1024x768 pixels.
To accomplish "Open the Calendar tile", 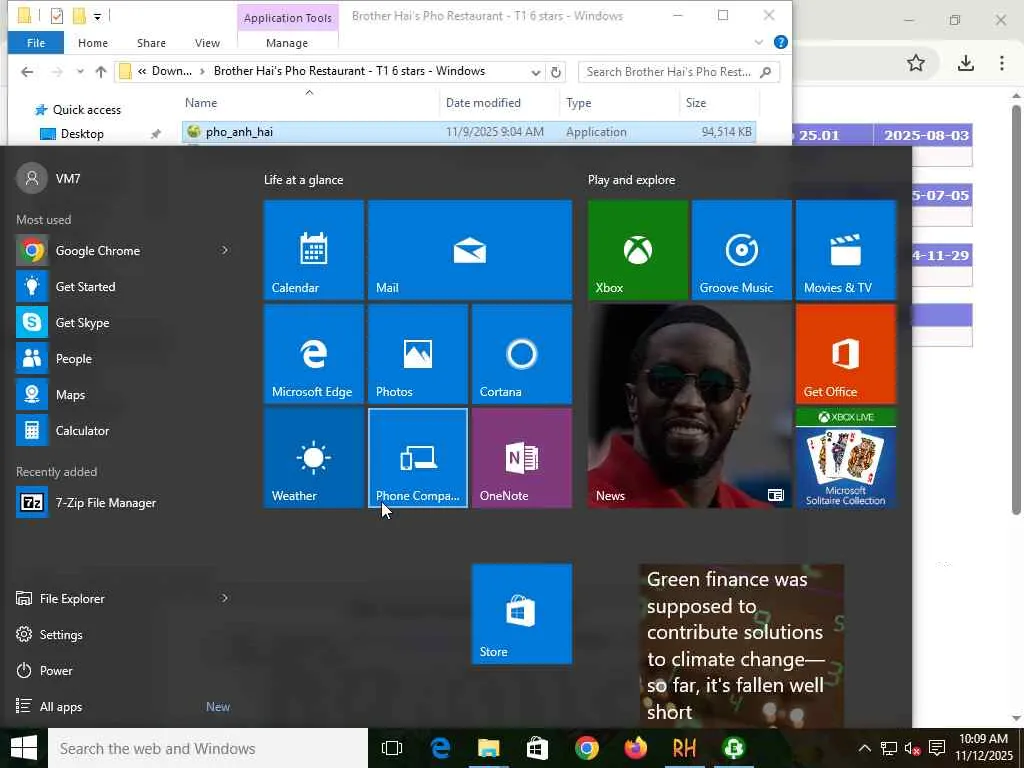I will (313, 250).
